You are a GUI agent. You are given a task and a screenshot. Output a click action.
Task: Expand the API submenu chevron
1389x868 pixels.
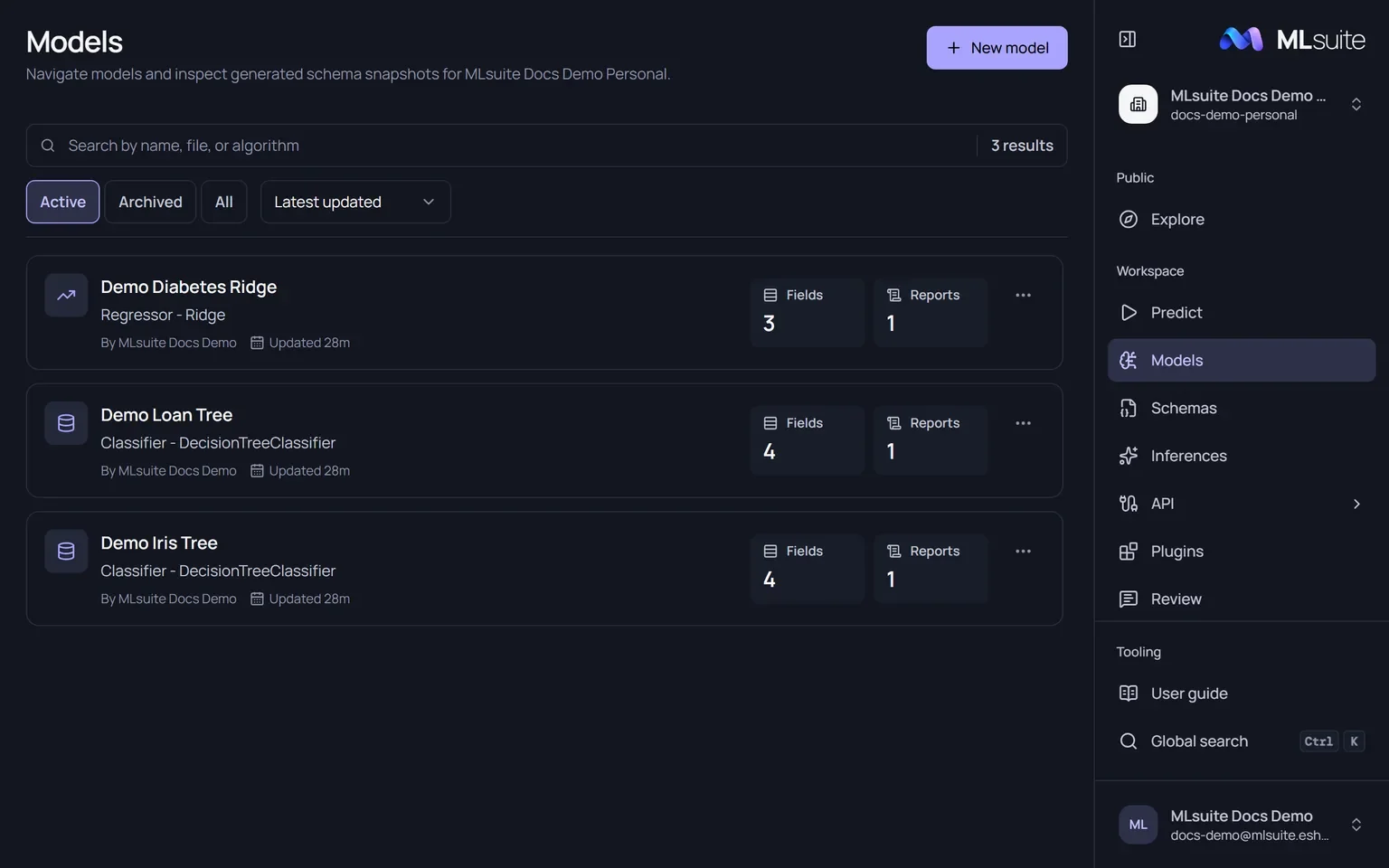click(1356, 504)
